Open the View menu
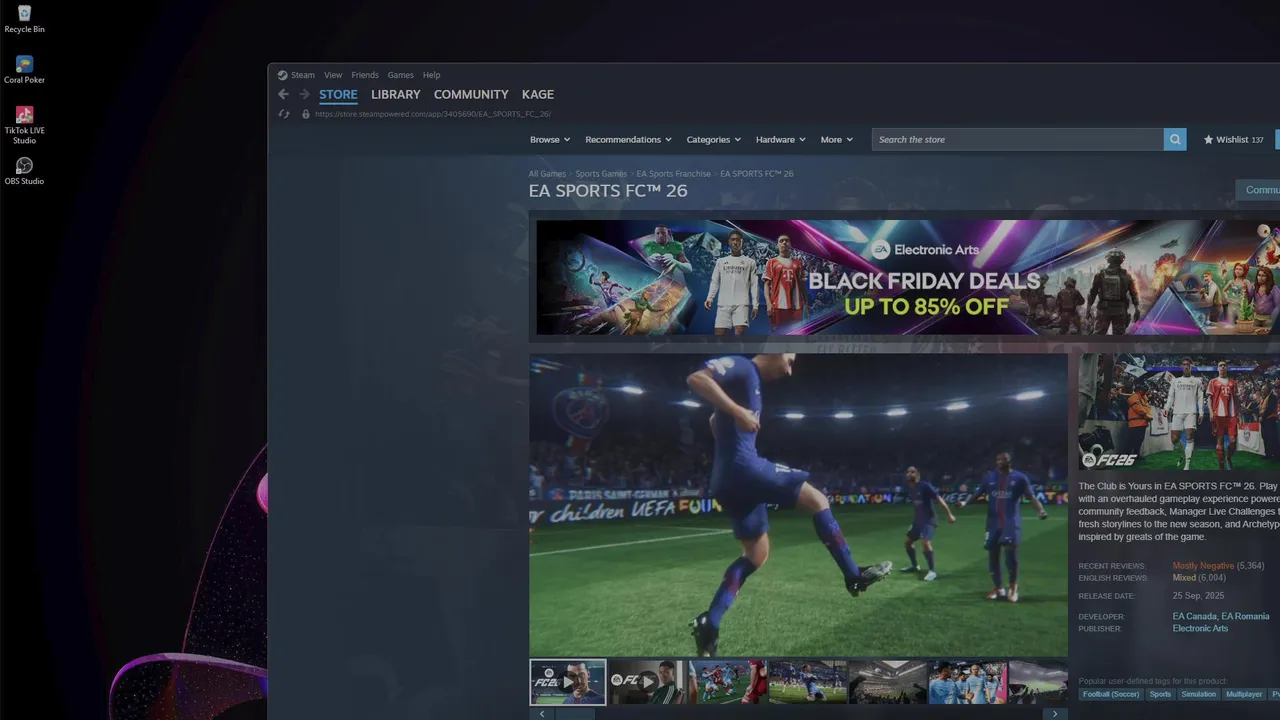 (333, 75)
